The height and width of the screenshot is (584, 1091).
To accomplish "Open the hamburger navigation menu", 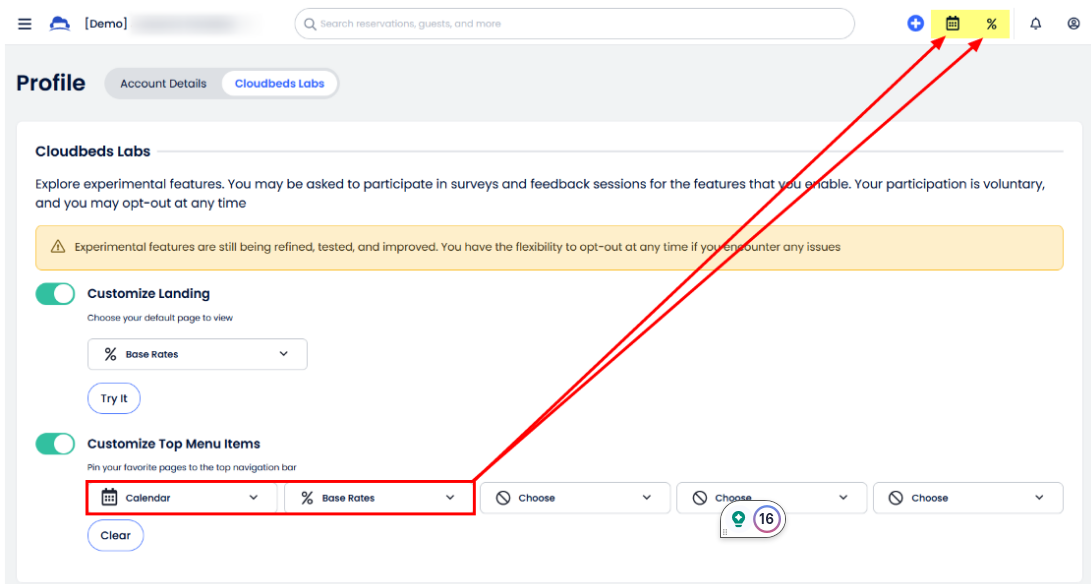I will [x=25, y=24].
